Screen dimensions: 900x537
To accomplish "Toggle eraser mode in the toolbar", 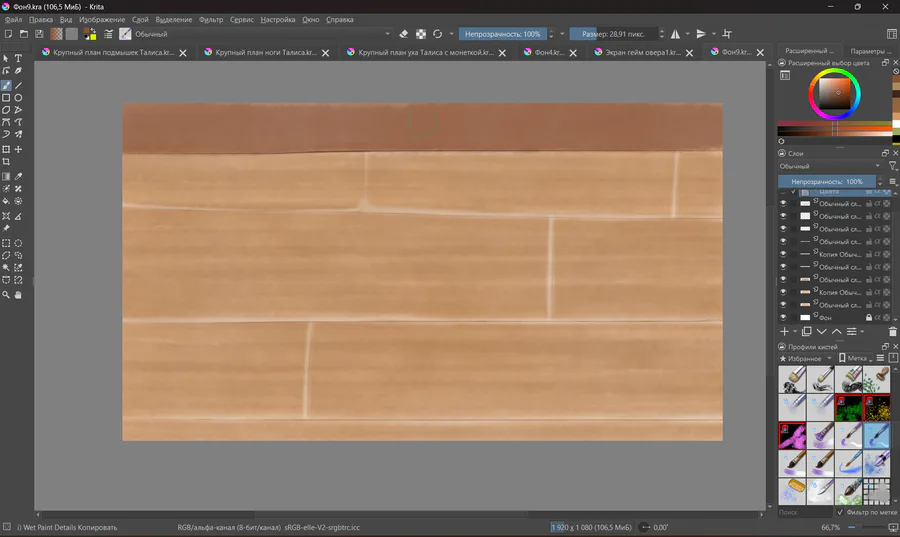I will (404, 34).
